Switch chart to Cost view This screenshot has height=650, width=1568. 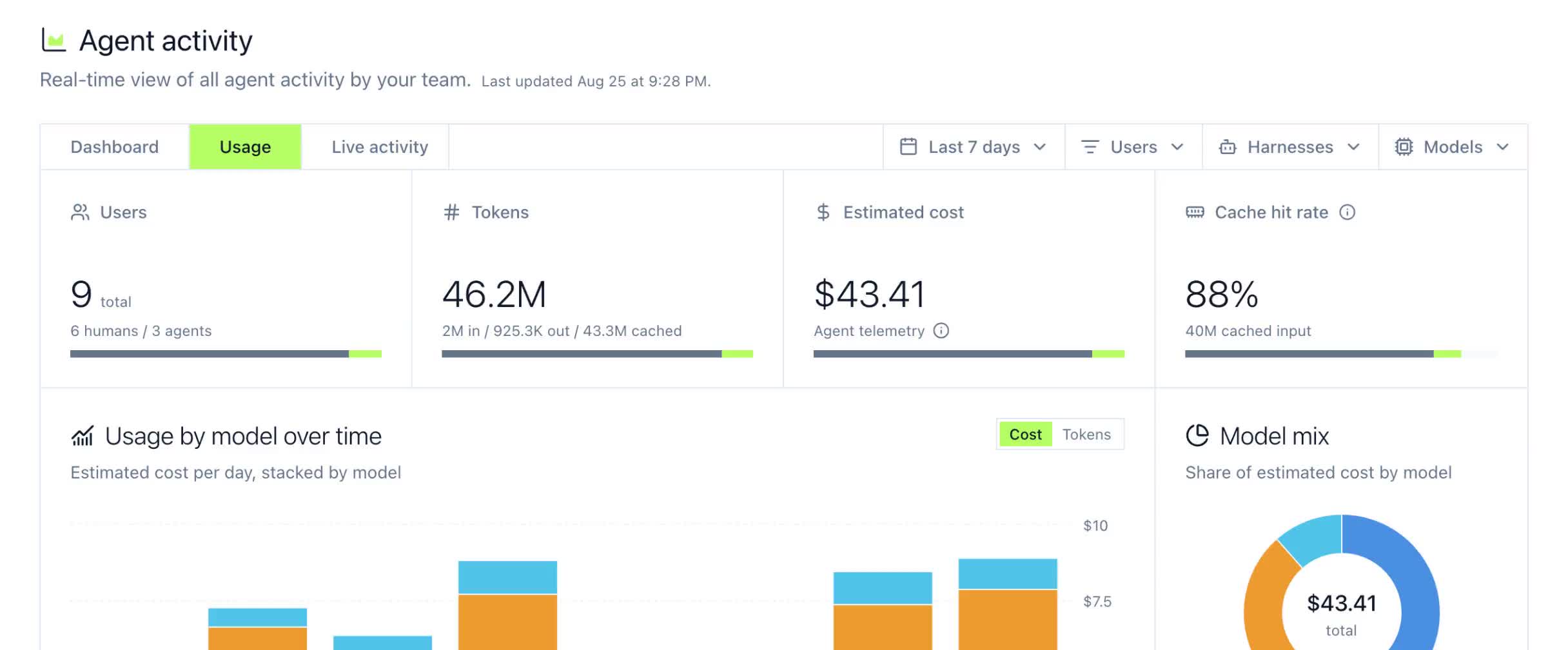[1025, 435]
